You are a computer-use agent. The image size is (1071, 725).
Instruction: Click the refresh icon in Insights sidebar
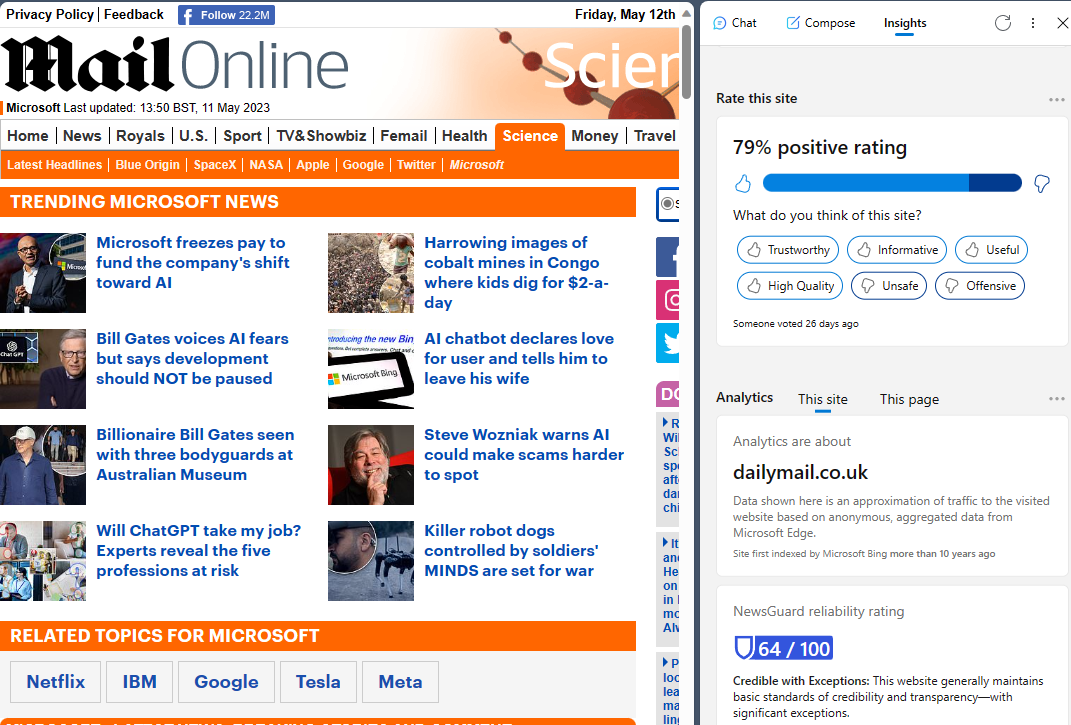tap(1002, 23)
